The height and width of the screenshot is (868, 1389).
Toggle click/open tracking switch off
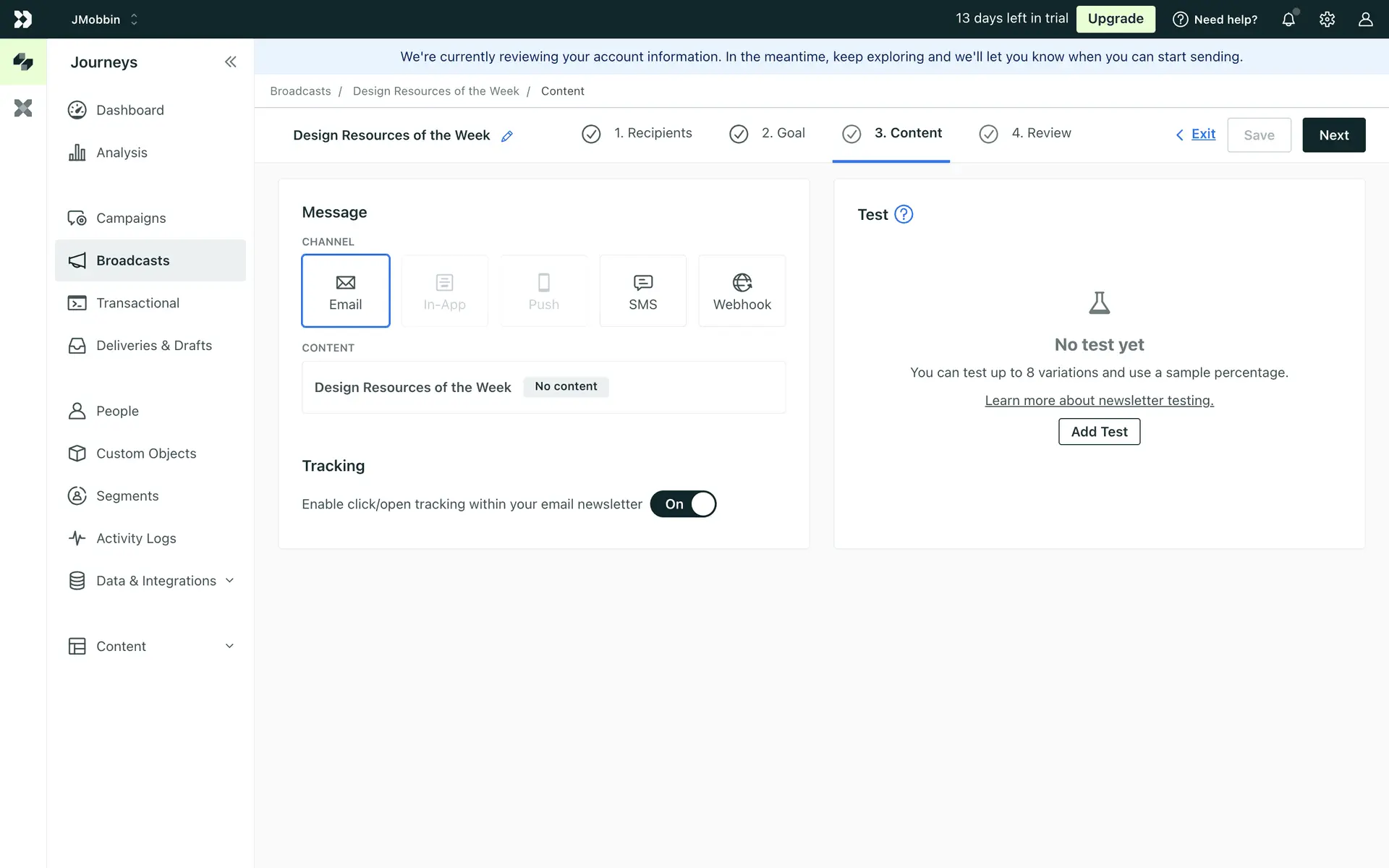tap(683, 504)
